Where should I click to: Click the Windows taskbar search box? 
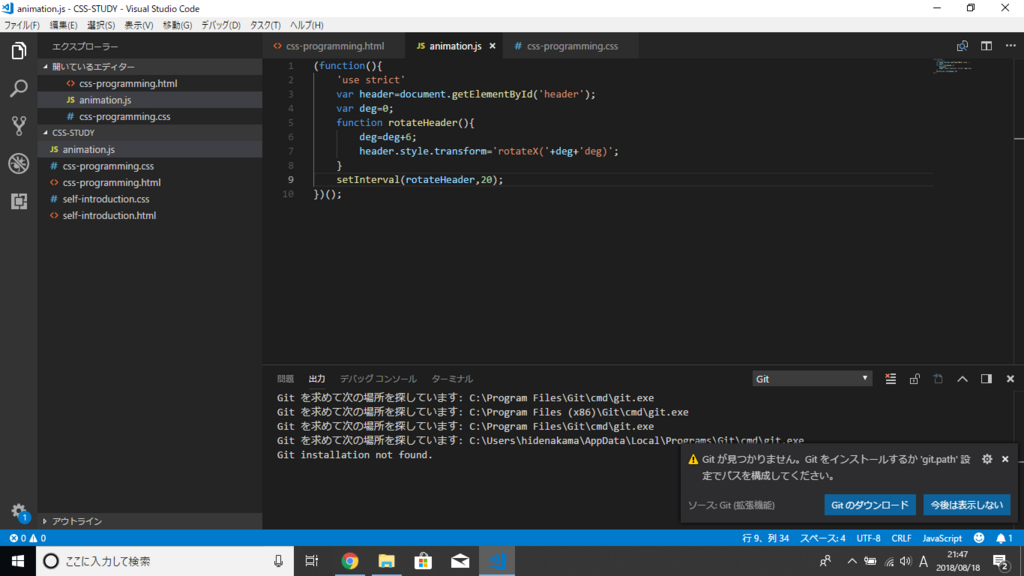[165, 561]
